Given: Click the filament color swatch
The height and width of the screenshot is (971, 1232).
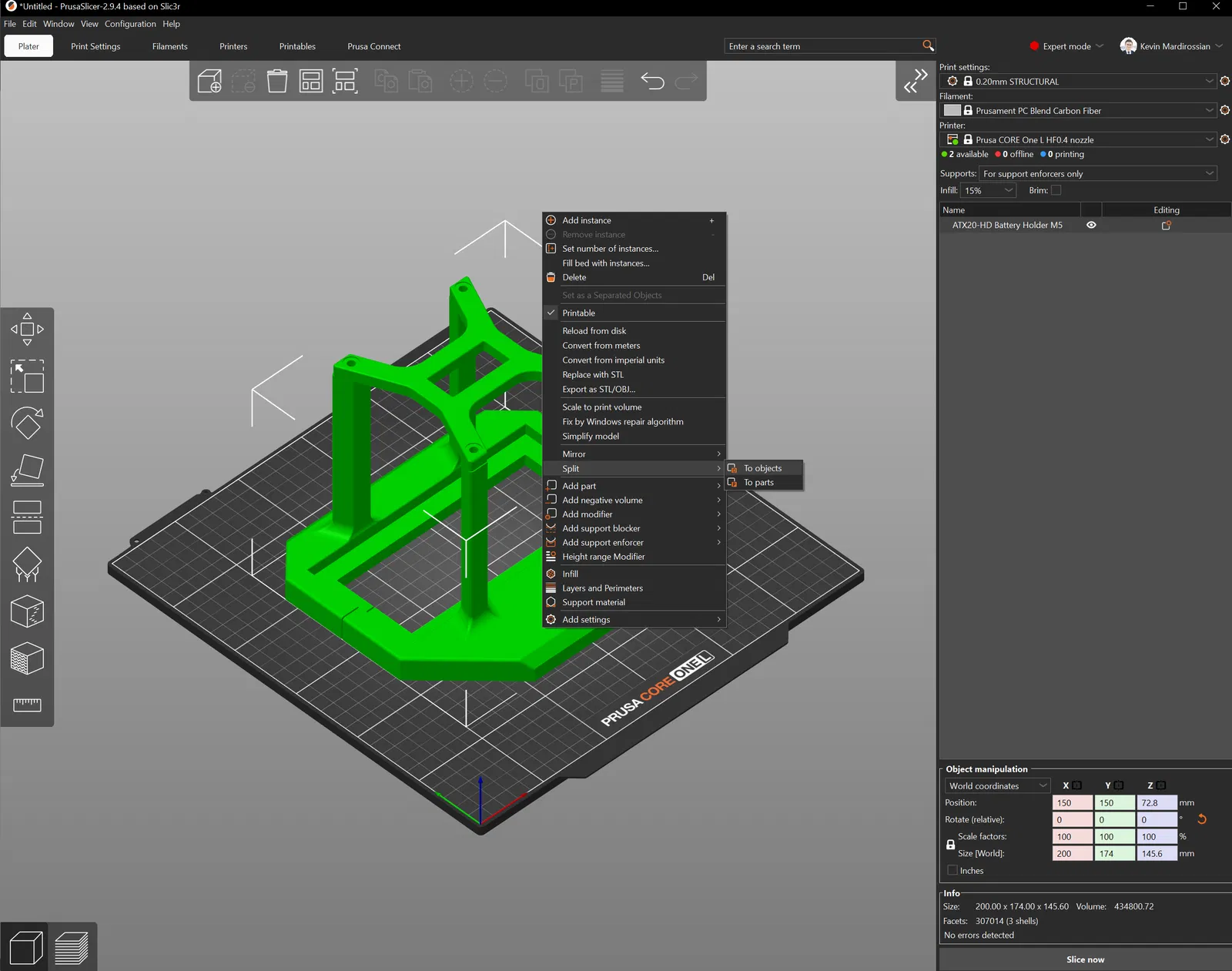Looking at the screenshot, I should point(952,110).
